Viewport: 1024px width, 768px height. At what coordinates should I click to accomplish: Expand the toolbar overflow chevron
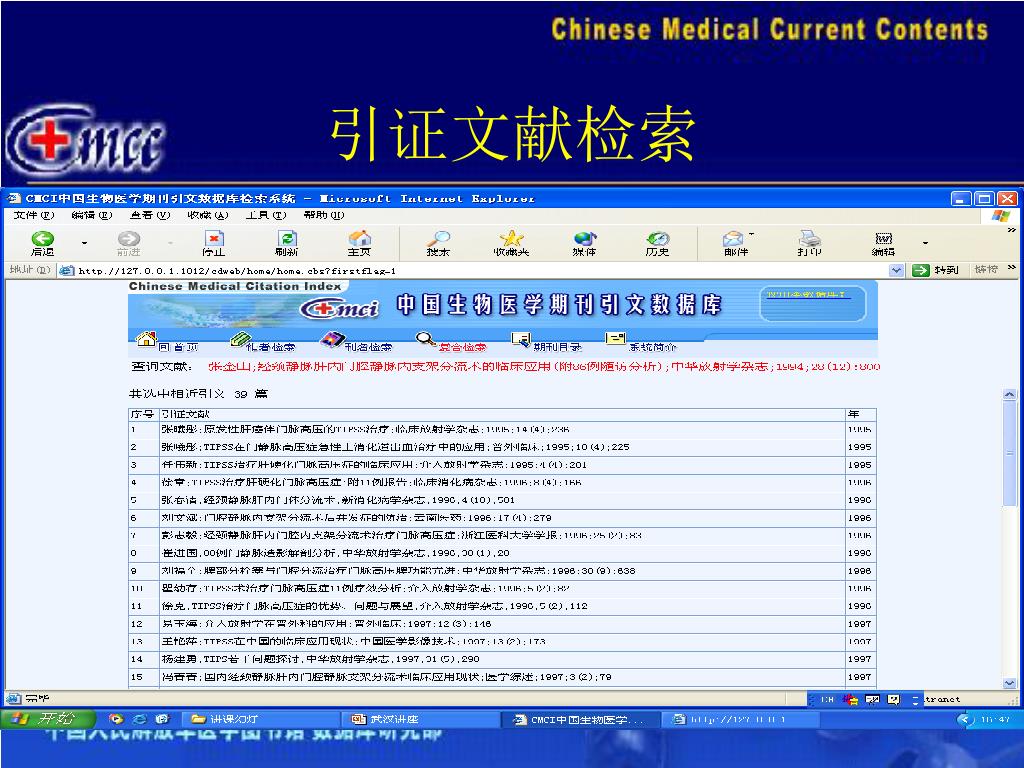[1012, 230]
